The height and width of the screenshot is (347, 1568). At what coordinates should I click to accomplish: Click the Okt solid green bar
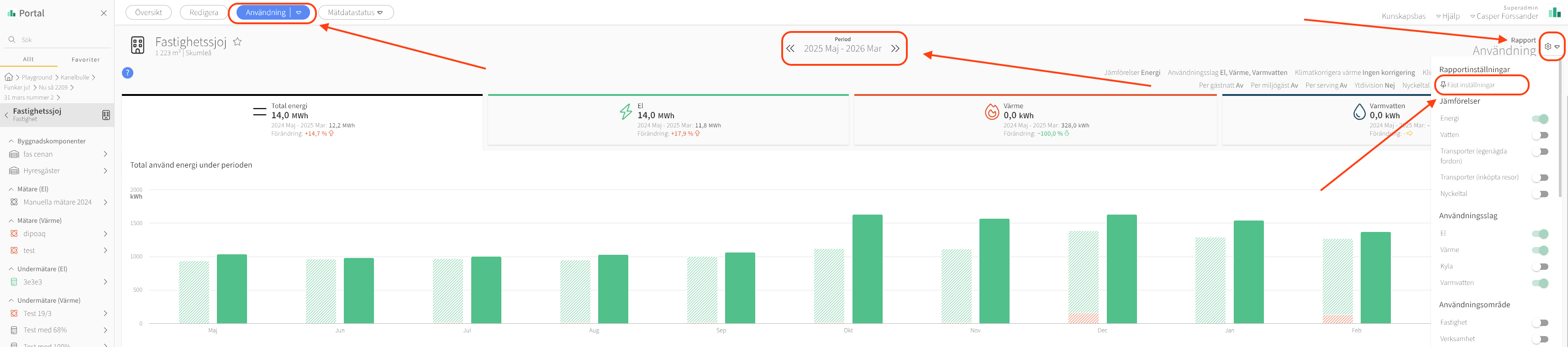point(867,269)
